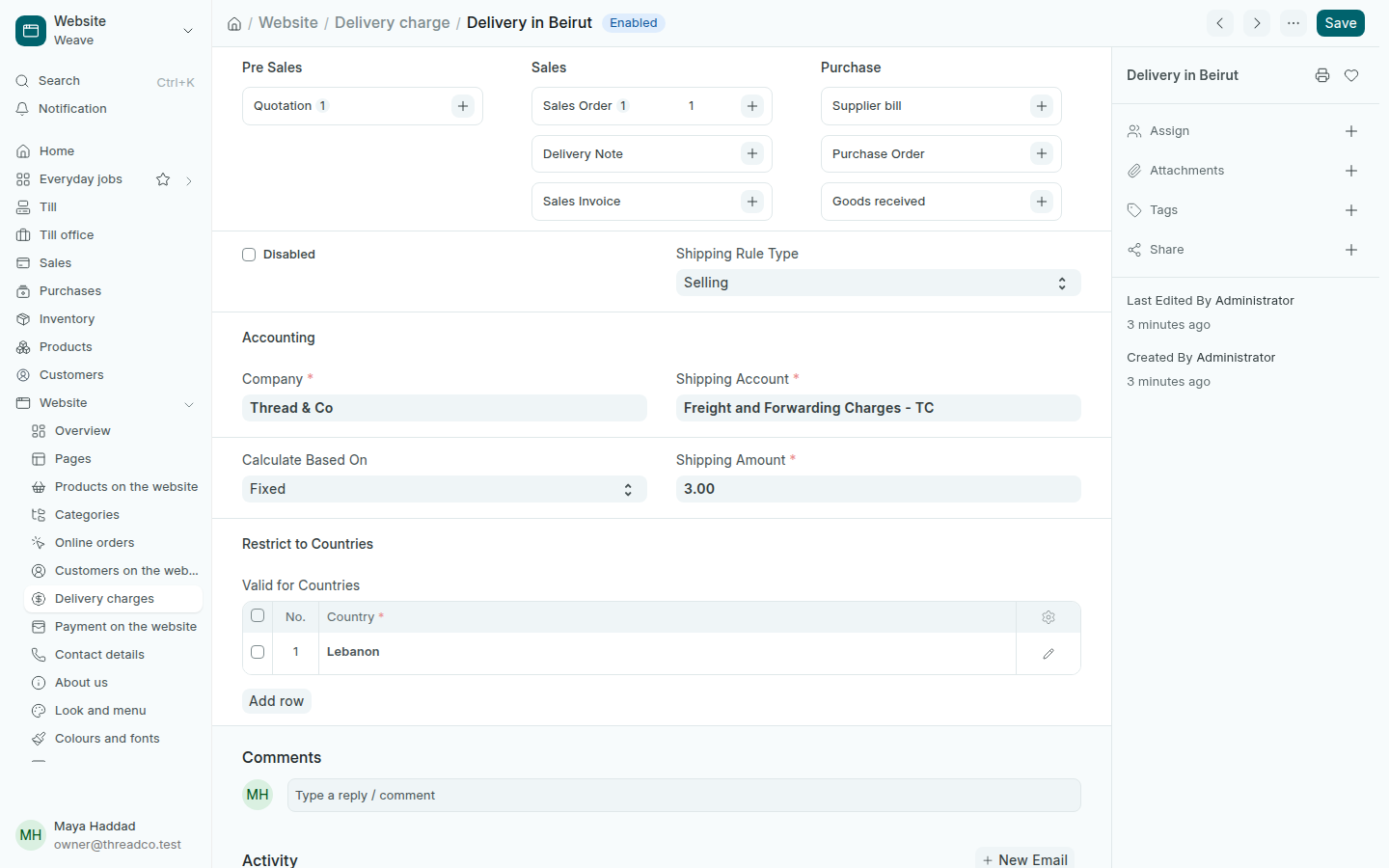Expand the Everyday jobs sidebar item
The image size is (1389, 868).
pos(189,180)
